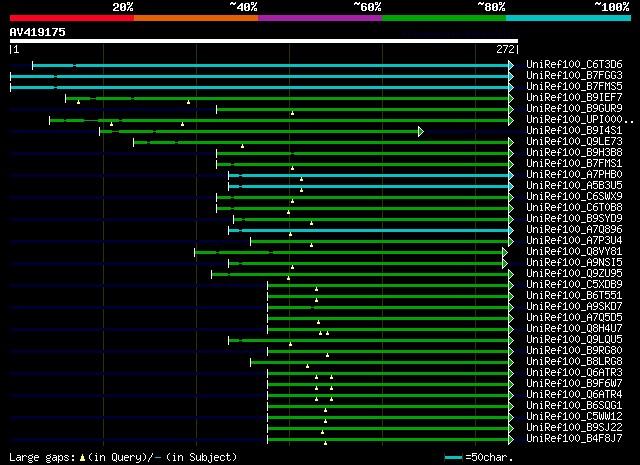Select the UniRef100_B7FMS1 label
The height and width of the screenshot is (465, 640).
[x=574, y=163]
